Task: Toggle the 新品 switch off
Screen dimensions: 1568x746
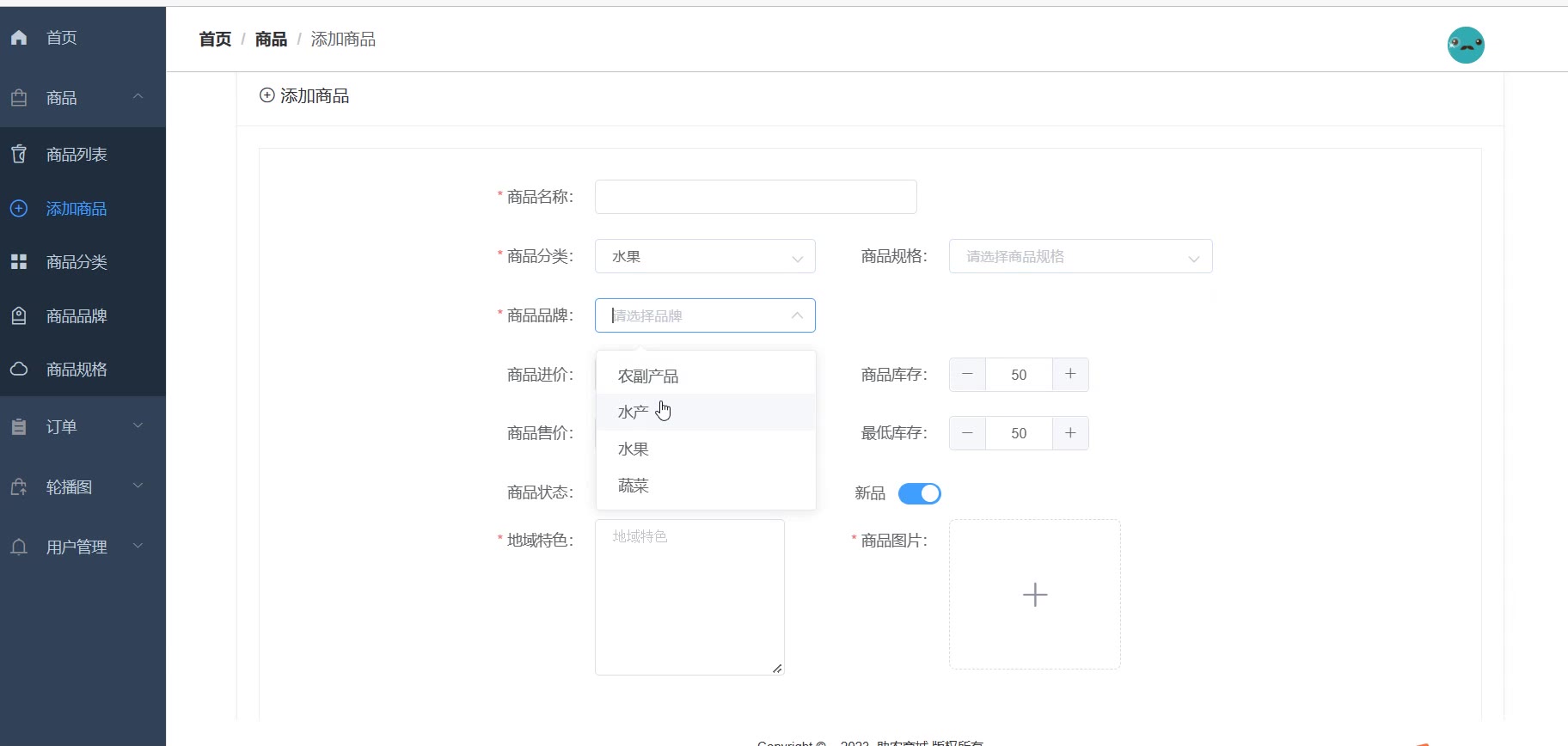Action: tap(920, 493)
